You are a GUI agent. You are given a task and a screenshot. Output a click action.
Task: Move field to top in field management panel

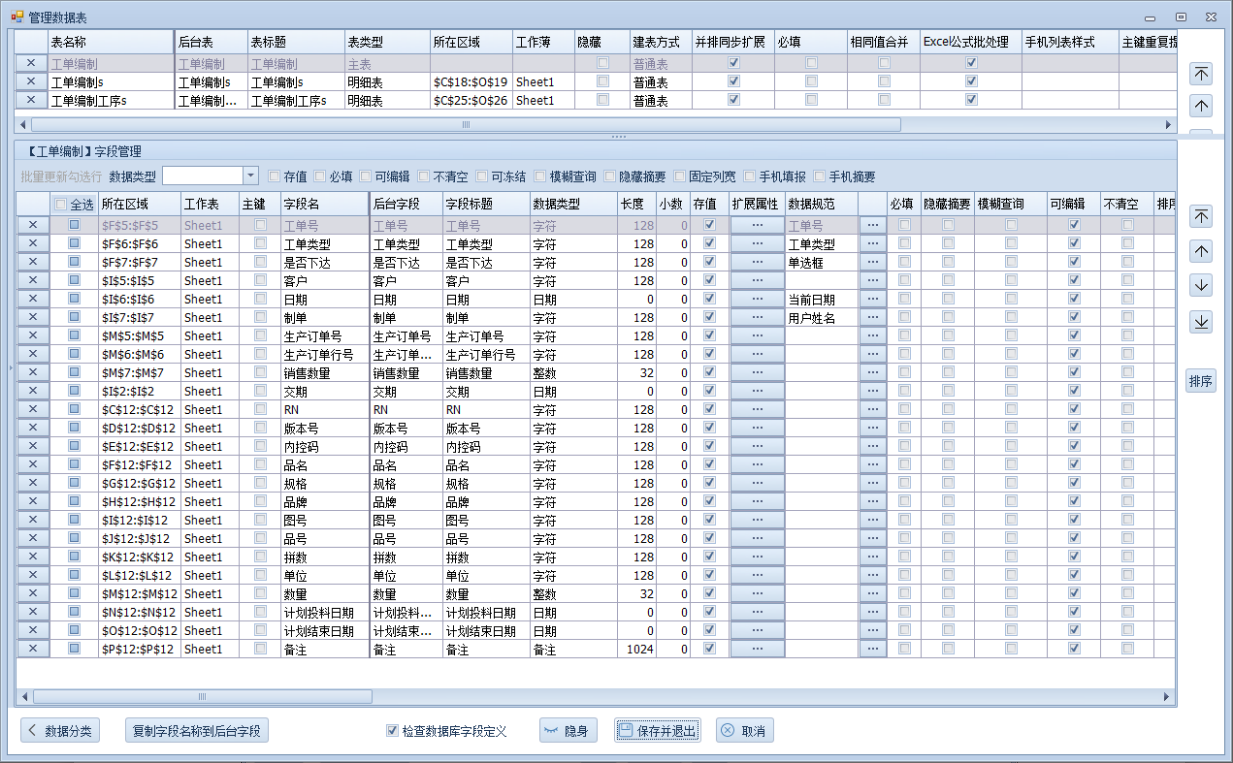1201,216
